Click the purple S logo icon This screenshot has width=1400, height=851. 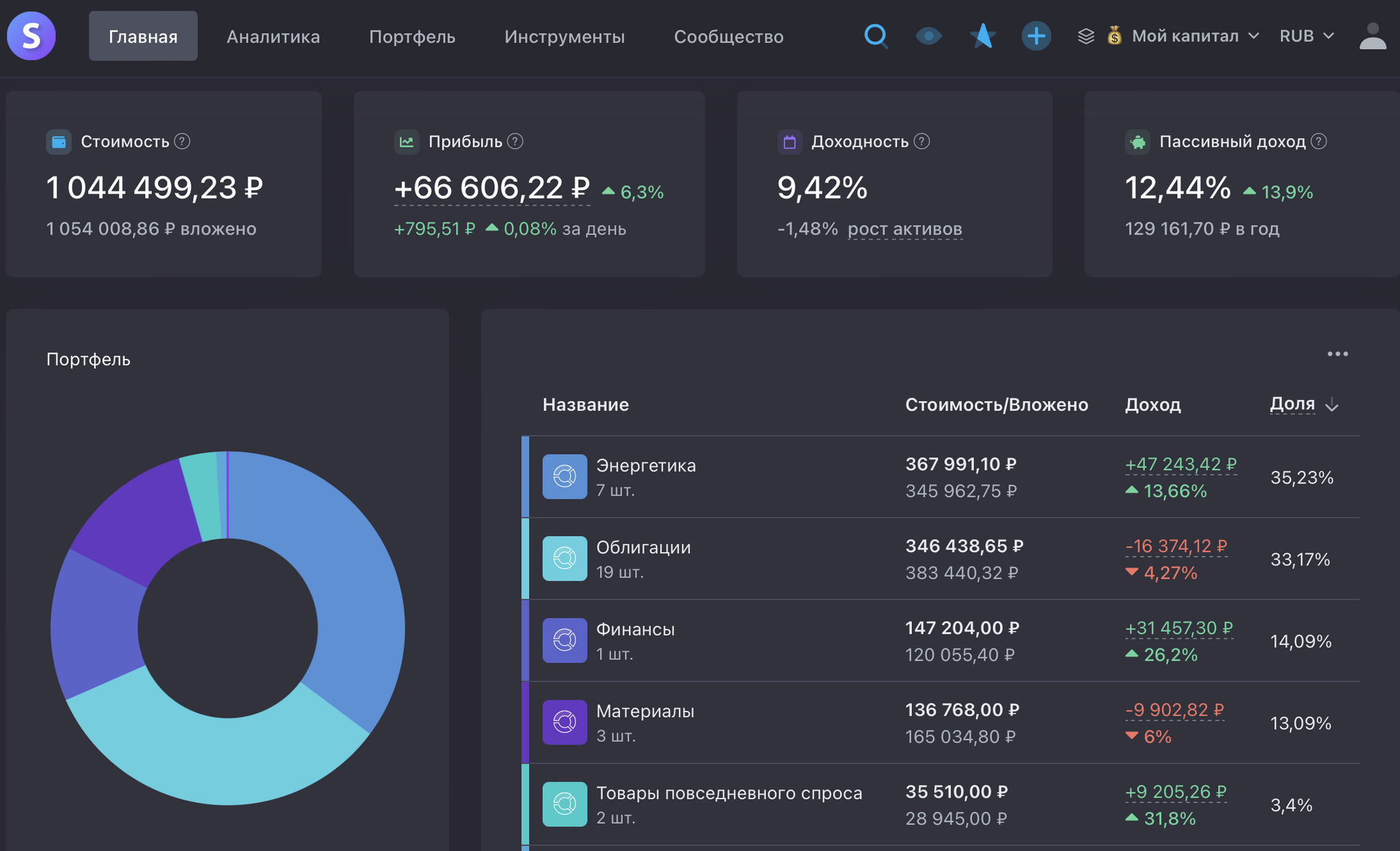(x=31, y=36)
